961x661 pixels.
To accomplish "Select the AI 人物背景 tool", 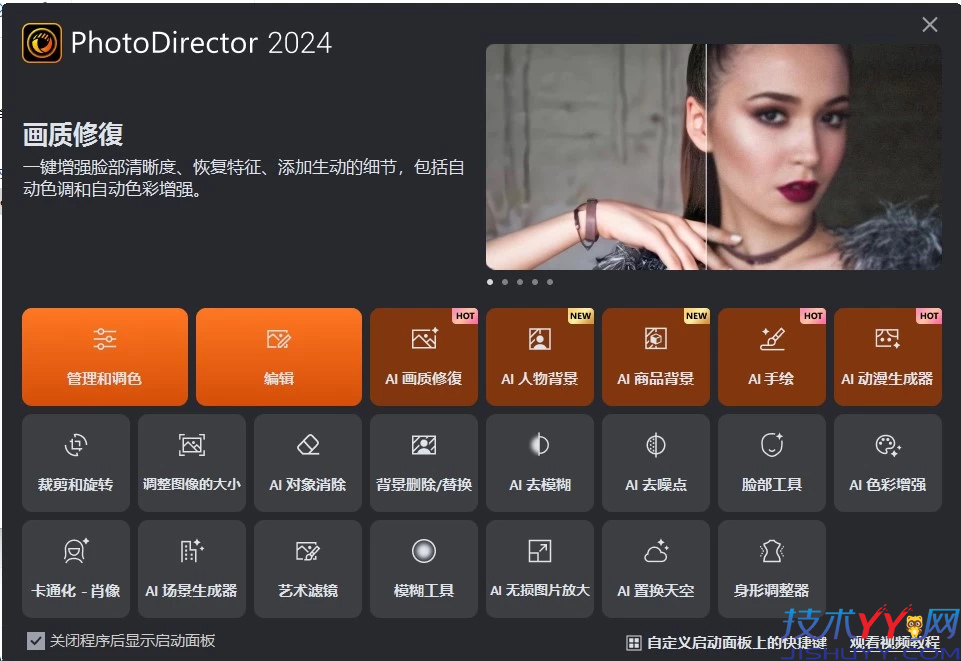I will point(539,357).
